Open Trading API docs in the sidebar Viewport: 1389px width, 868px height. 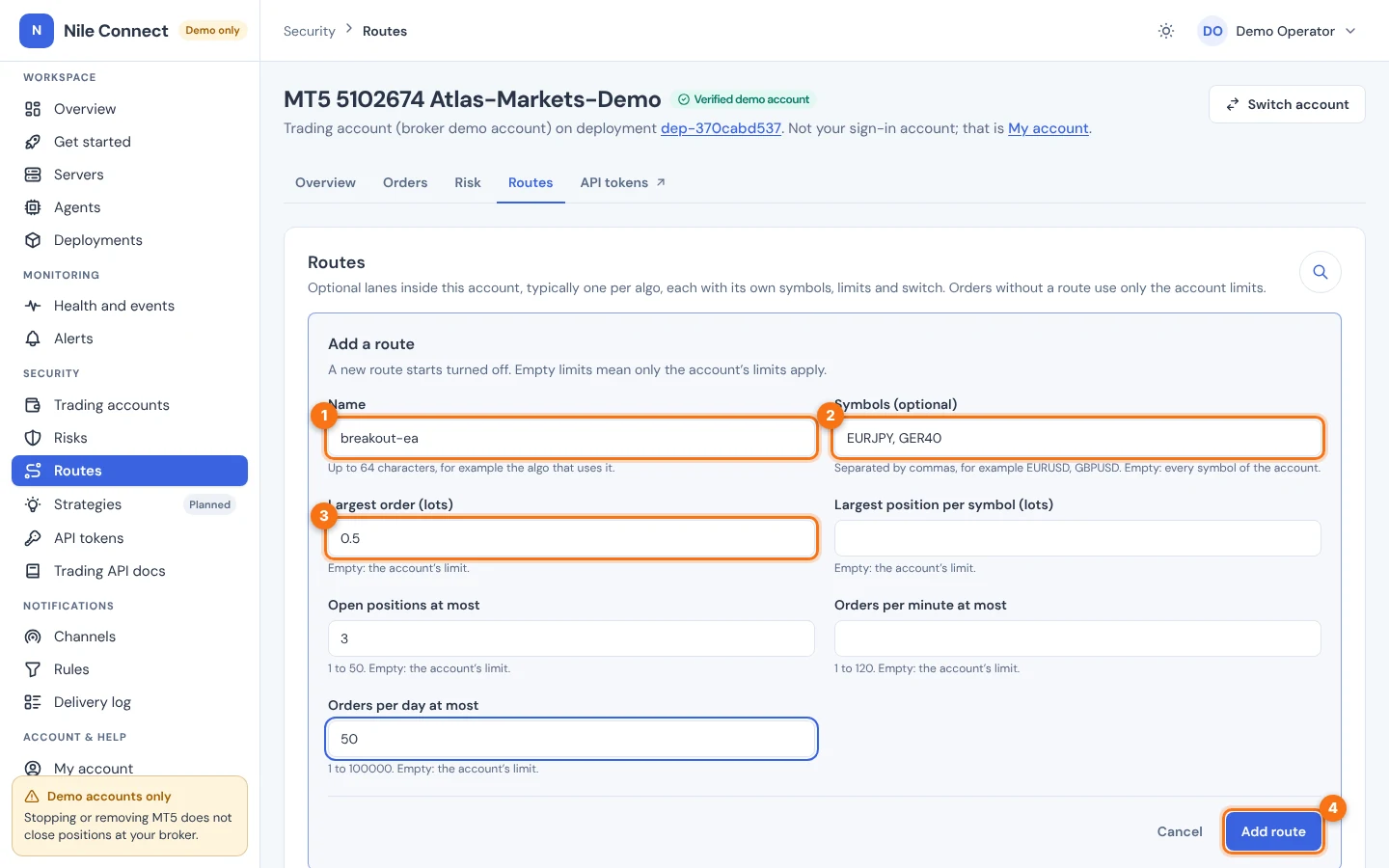click(x=129, y=571)
